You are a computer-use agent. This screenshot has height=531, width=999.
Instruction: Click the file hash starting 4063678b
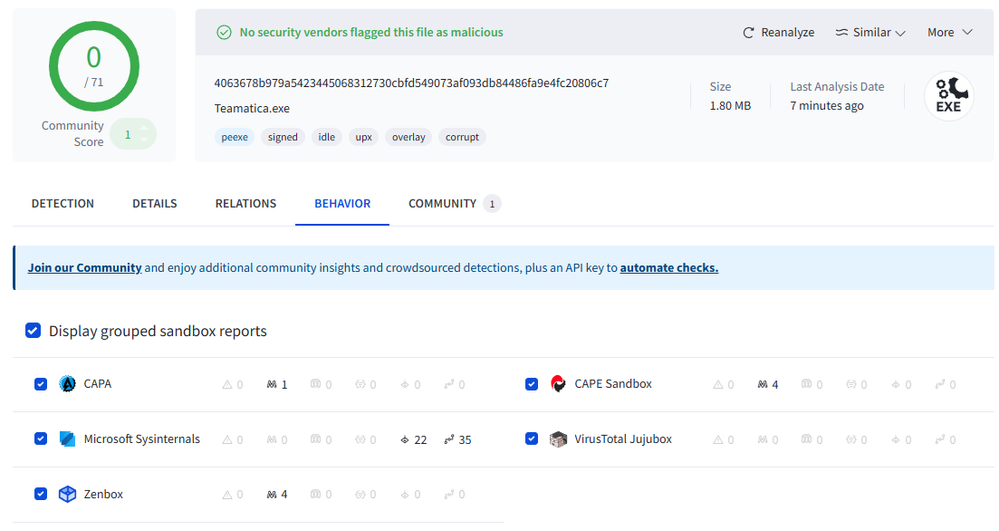click(412, 83)
